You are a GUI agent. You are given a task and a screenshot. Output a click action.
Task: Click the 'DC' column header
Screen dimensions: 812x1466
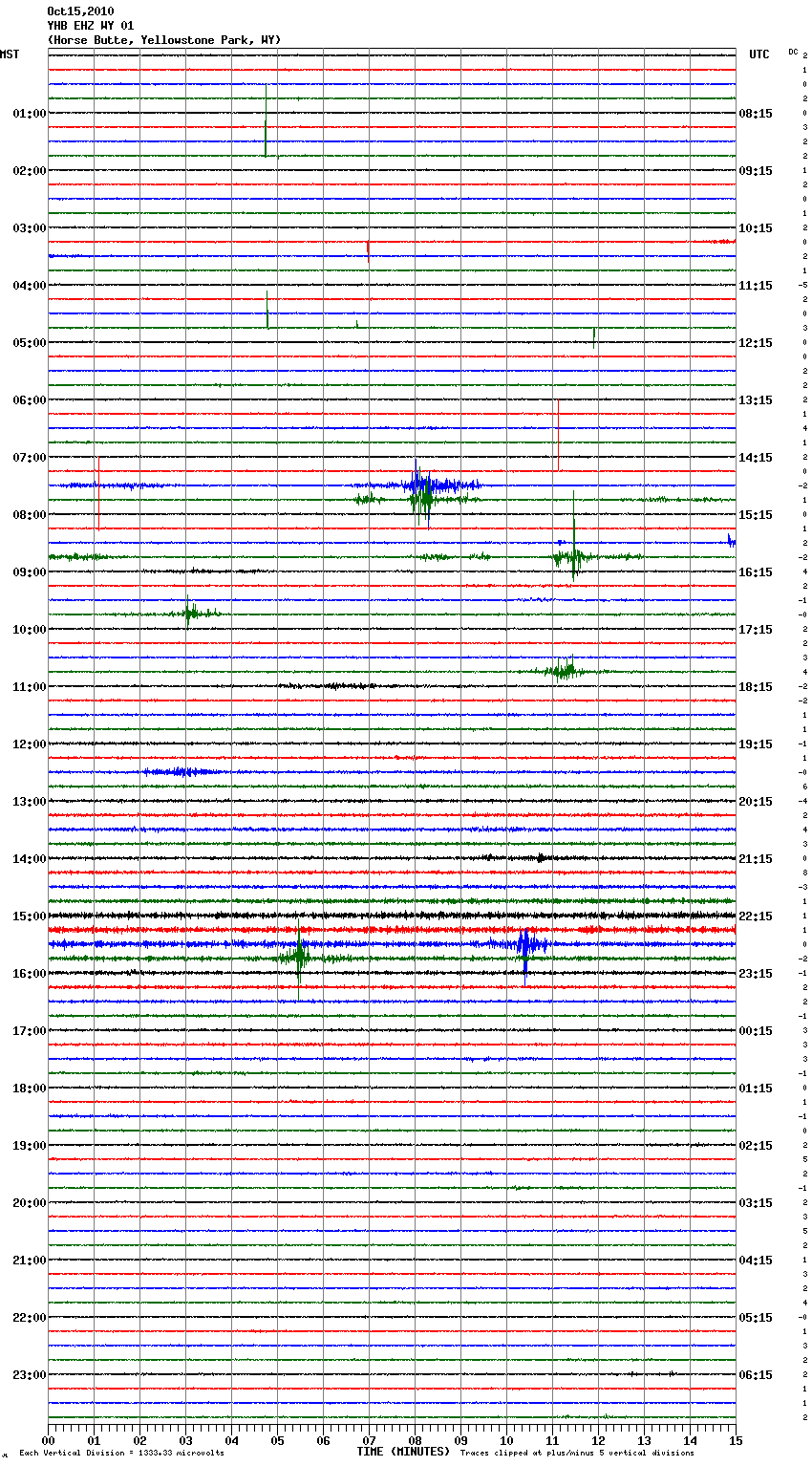click(793, 52)
